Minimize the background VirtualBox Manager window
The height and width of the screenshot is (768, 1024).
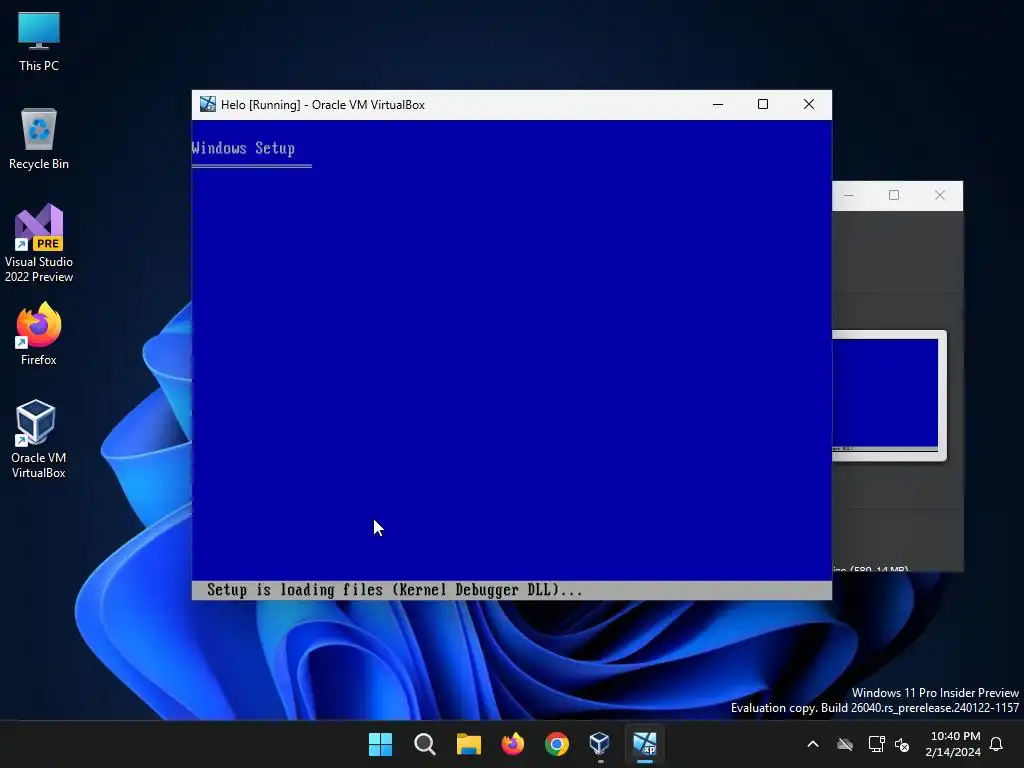(x=849, y=195)
